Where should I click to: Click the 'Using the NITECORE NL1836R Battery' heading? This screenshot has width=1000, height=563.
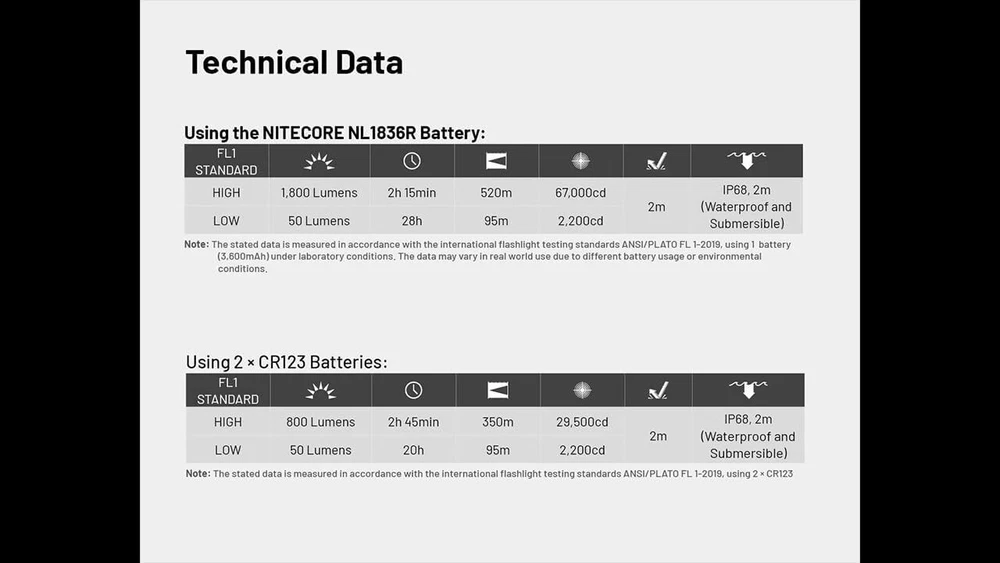(334, 132)
